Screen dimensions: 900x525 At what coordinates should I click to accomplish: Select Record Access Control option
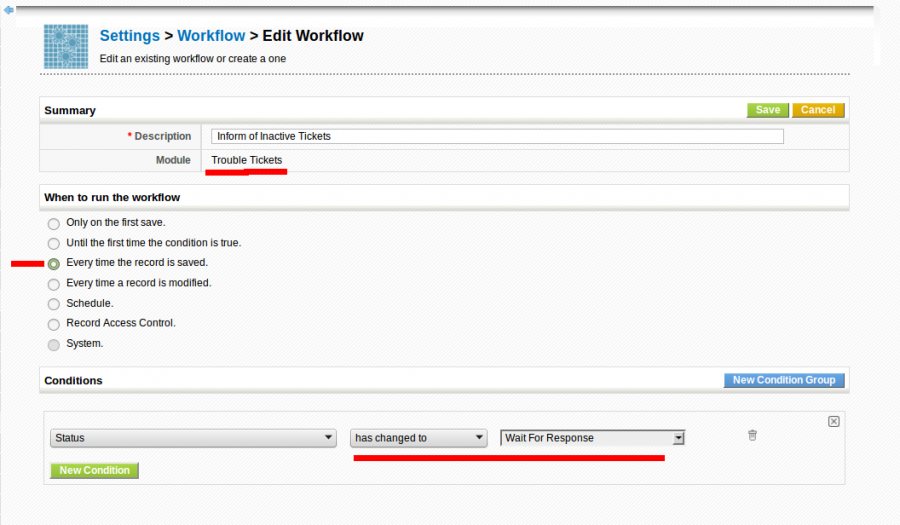click(x=54, y=324)
